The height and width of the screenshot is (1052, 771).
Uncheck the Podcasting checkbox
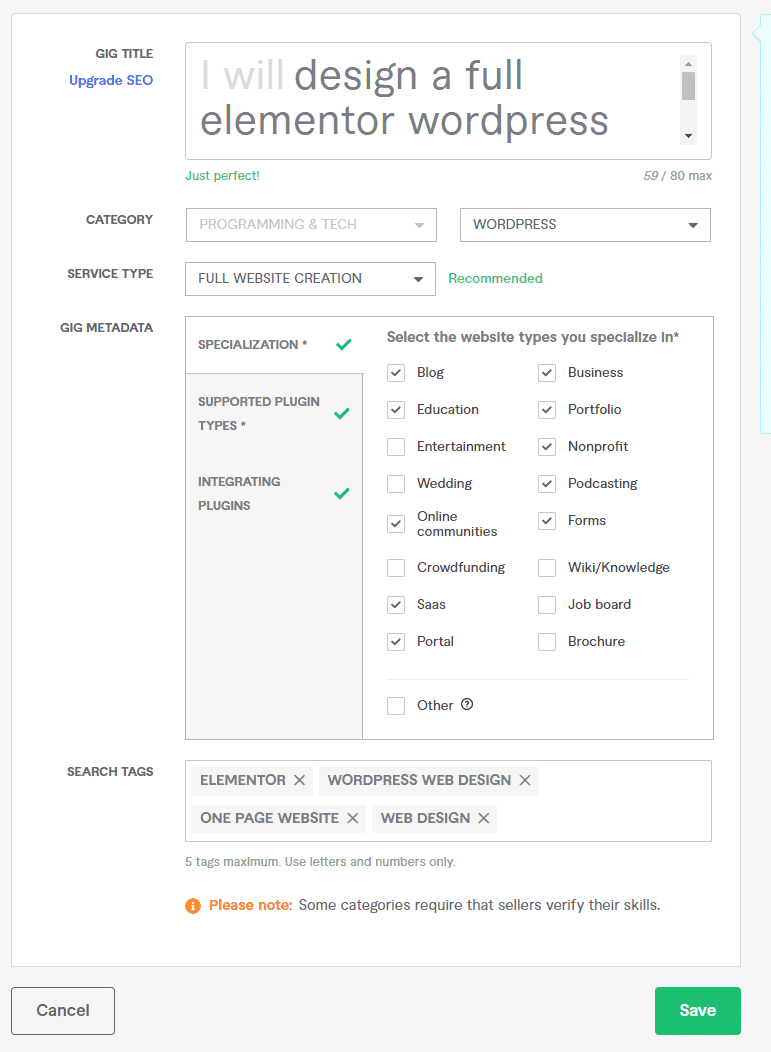pos(547,484)
